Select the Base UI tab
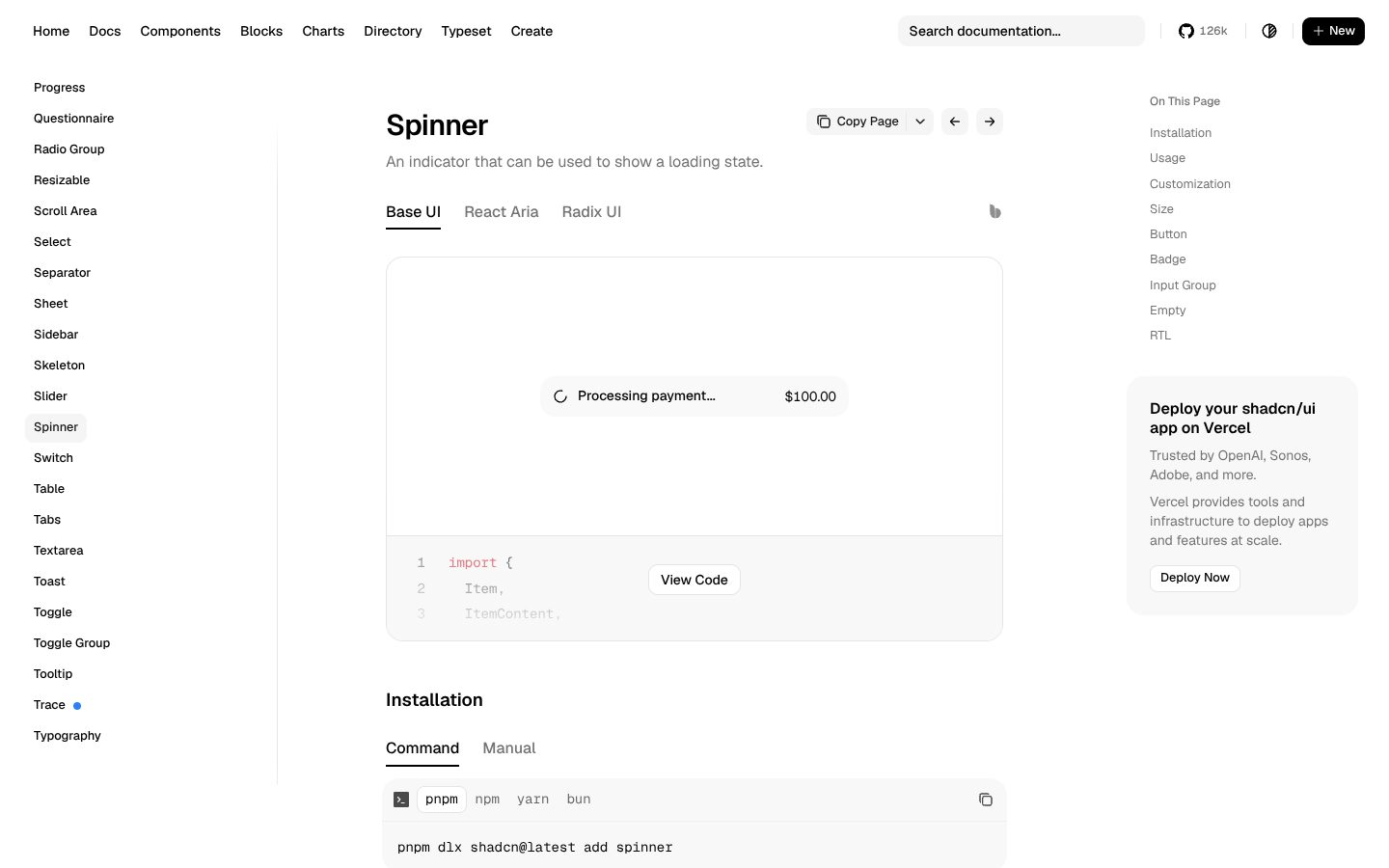Screen dimensions: 1389x868 pos(413,212)
